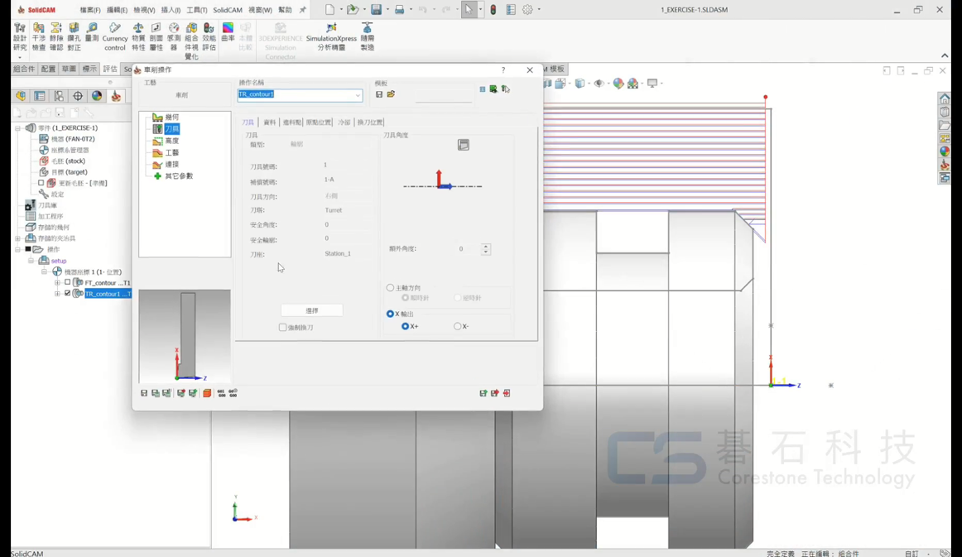Screen dimensions: 962x557
Task: Increase the 額外角度 stepper value
Action: 486,246
